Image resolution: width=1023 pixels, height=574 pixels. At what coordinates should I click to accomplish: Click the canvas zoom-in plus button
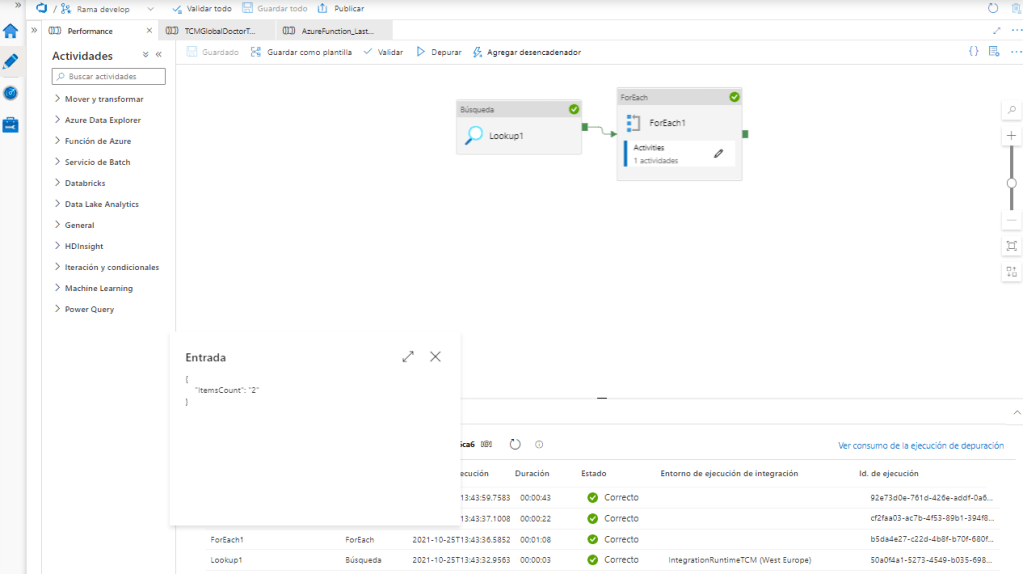point(1012,136)
